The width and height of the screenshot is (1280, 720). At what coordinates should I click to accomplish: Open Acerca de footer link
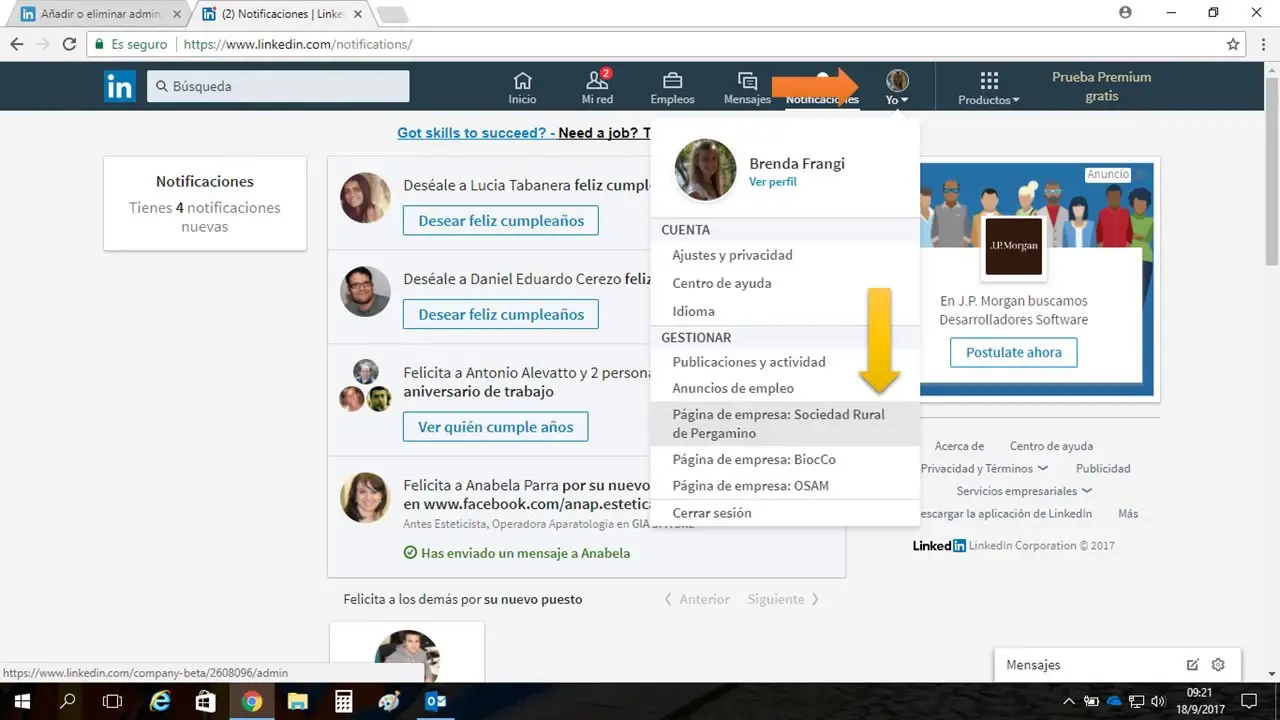click(x=959, y=446)
